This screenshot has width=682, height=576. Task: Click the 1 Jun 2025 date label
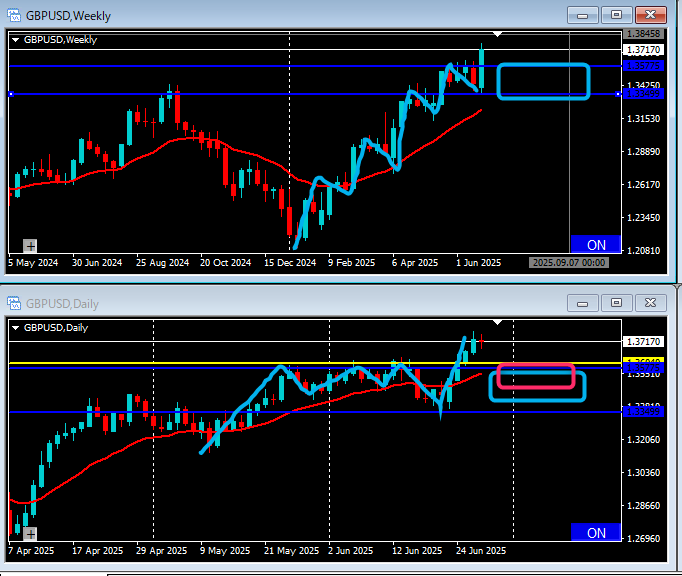[x=478, y=263]
